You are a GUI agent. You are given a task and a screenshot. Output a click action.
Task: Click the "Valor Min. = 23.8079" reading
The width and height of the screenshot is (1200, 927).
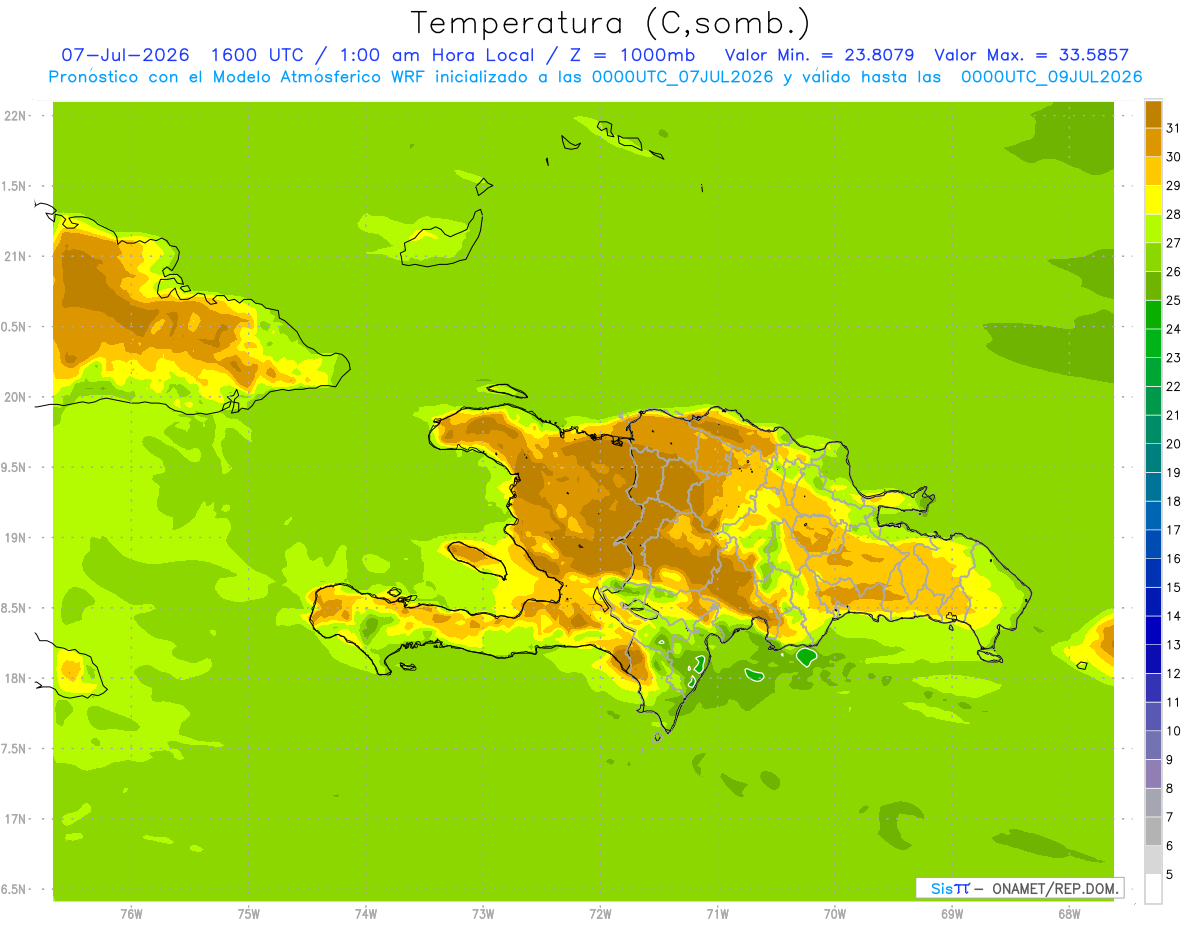coord(819,55)
